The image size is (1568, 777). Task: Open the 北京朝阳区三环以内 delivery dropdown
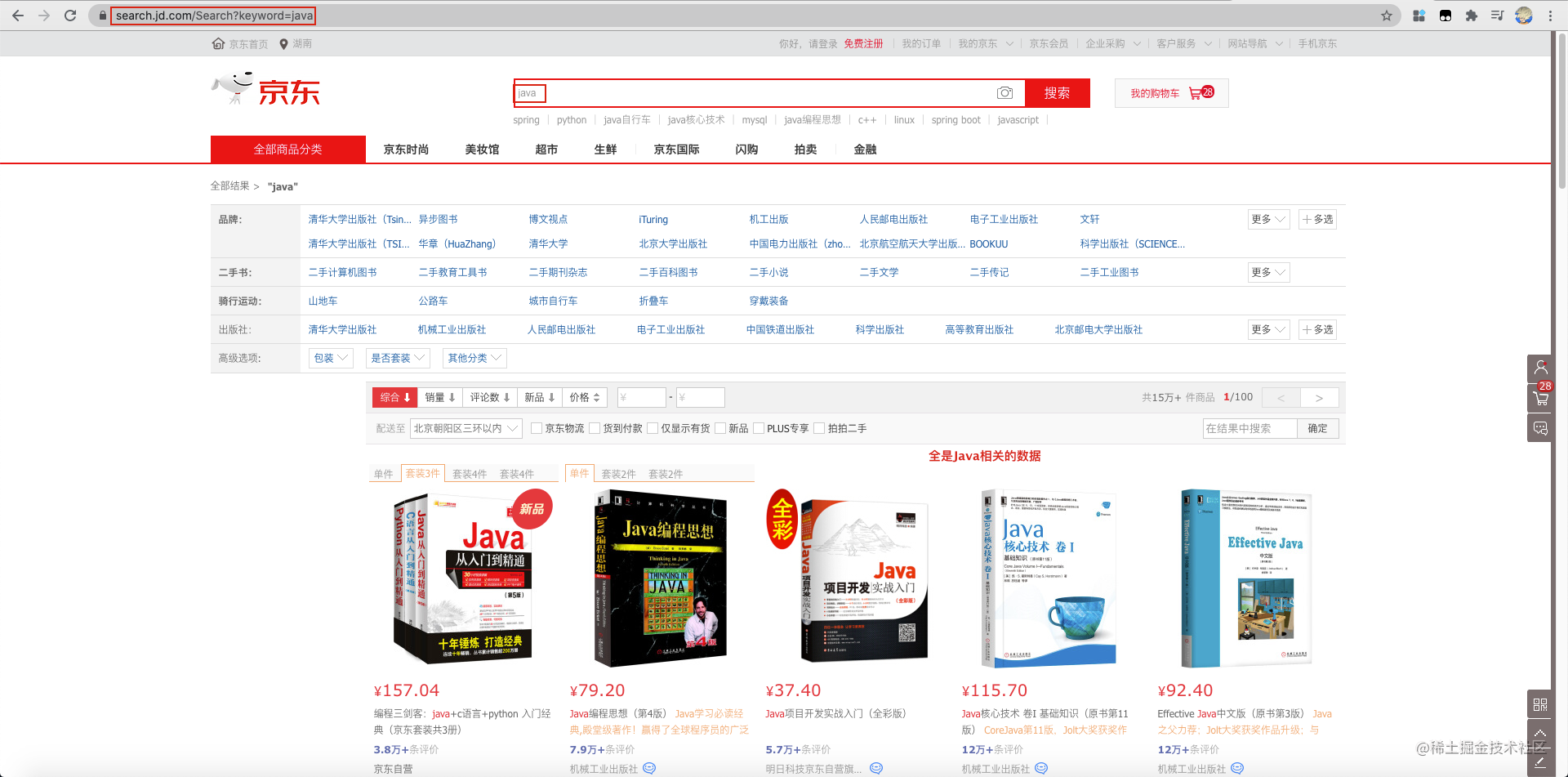pos(465,427)
